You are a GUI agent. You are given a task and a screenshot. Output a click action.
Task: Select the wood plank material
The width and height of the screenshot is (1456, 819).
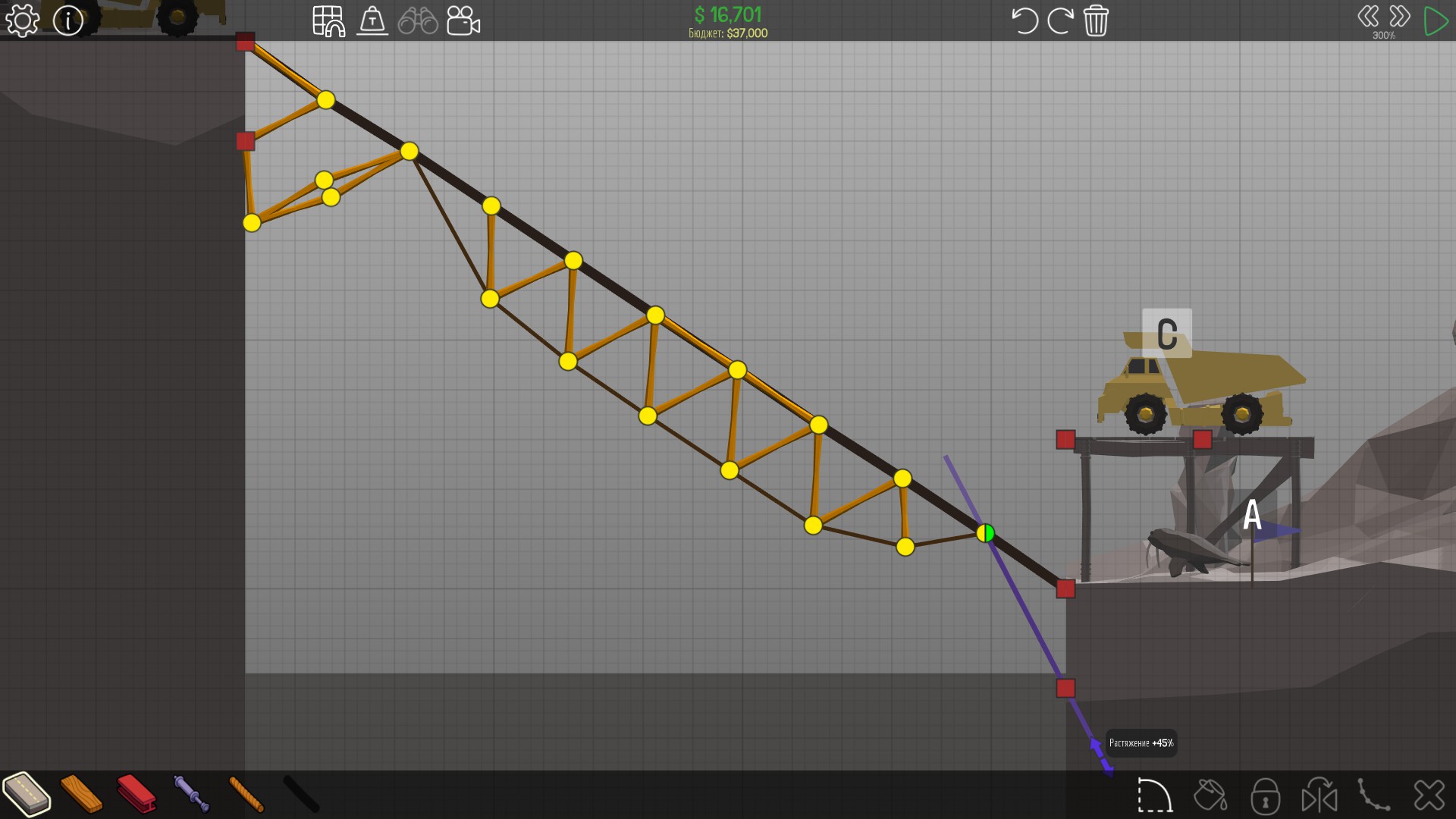pos(81,794)
